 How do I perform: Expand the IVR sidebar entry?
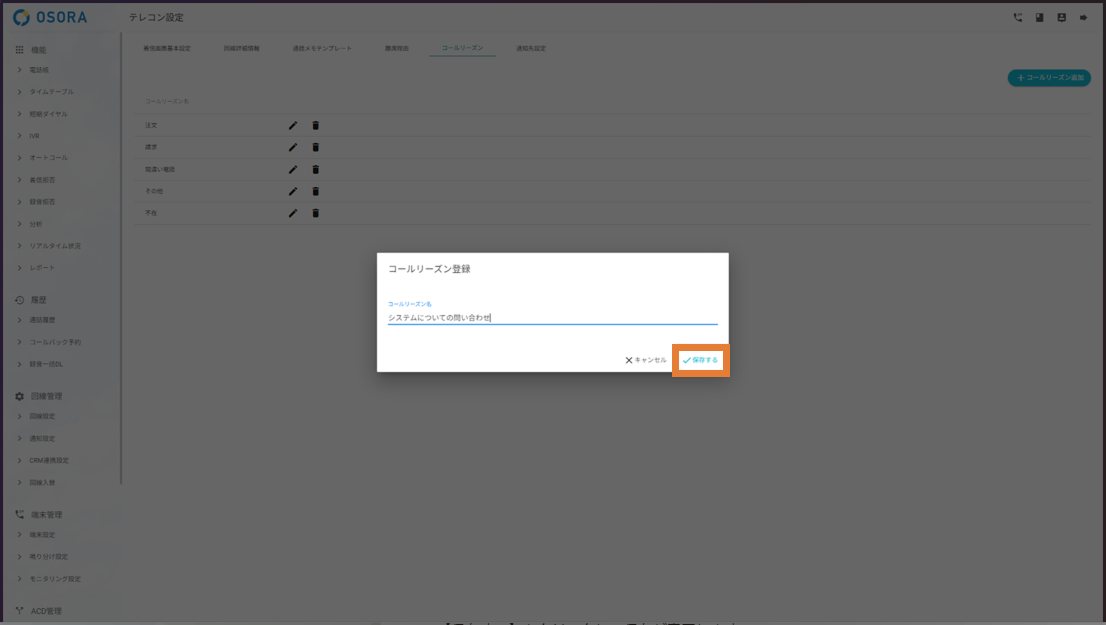[35, 136]
